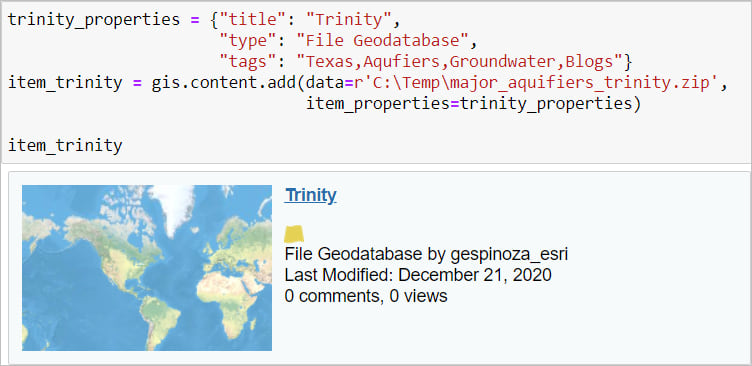This screenshot has width=752, height=366.
Task: Click the world map thumbnail
Action: pyautogui.click(x=147, y=268)
